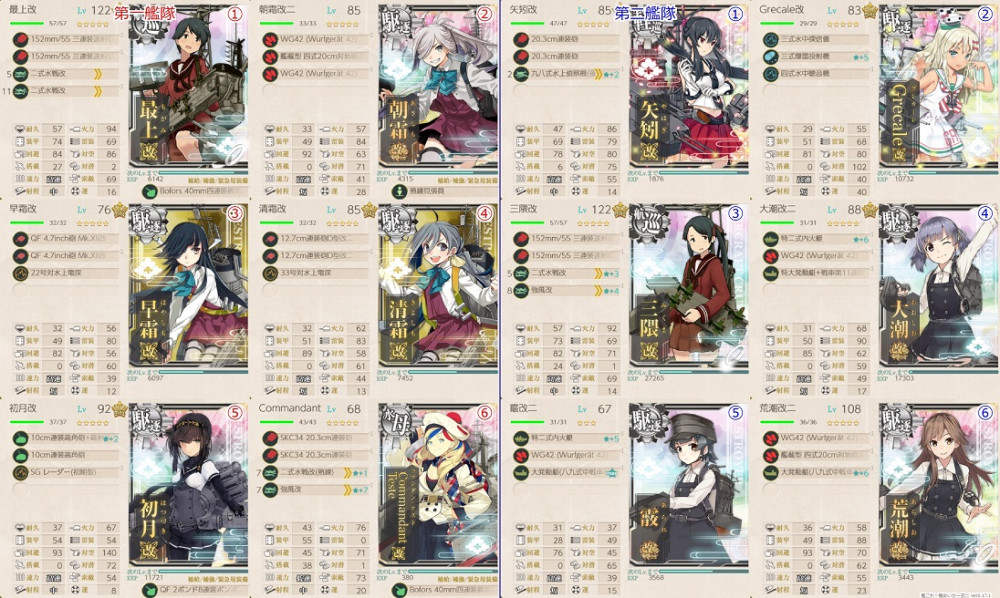The height and width of the screenshot is (598, 1000).
Task: Select the empty fourth equipment slot of 朝霜改二
Action: click(x=318, y=91)
